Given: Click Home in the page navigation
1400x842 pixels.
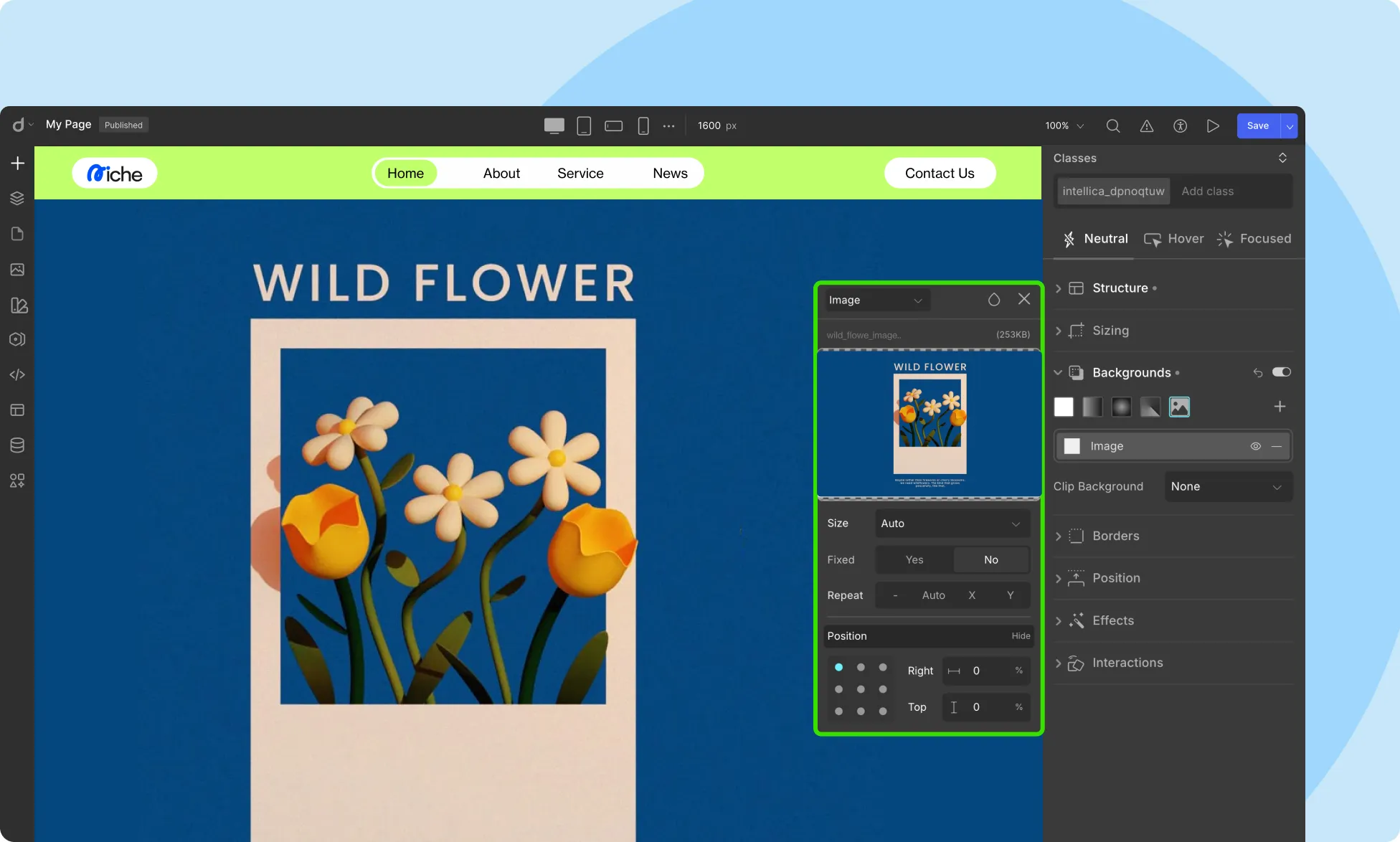Looking at the screenshot, I should click(405, 174).
